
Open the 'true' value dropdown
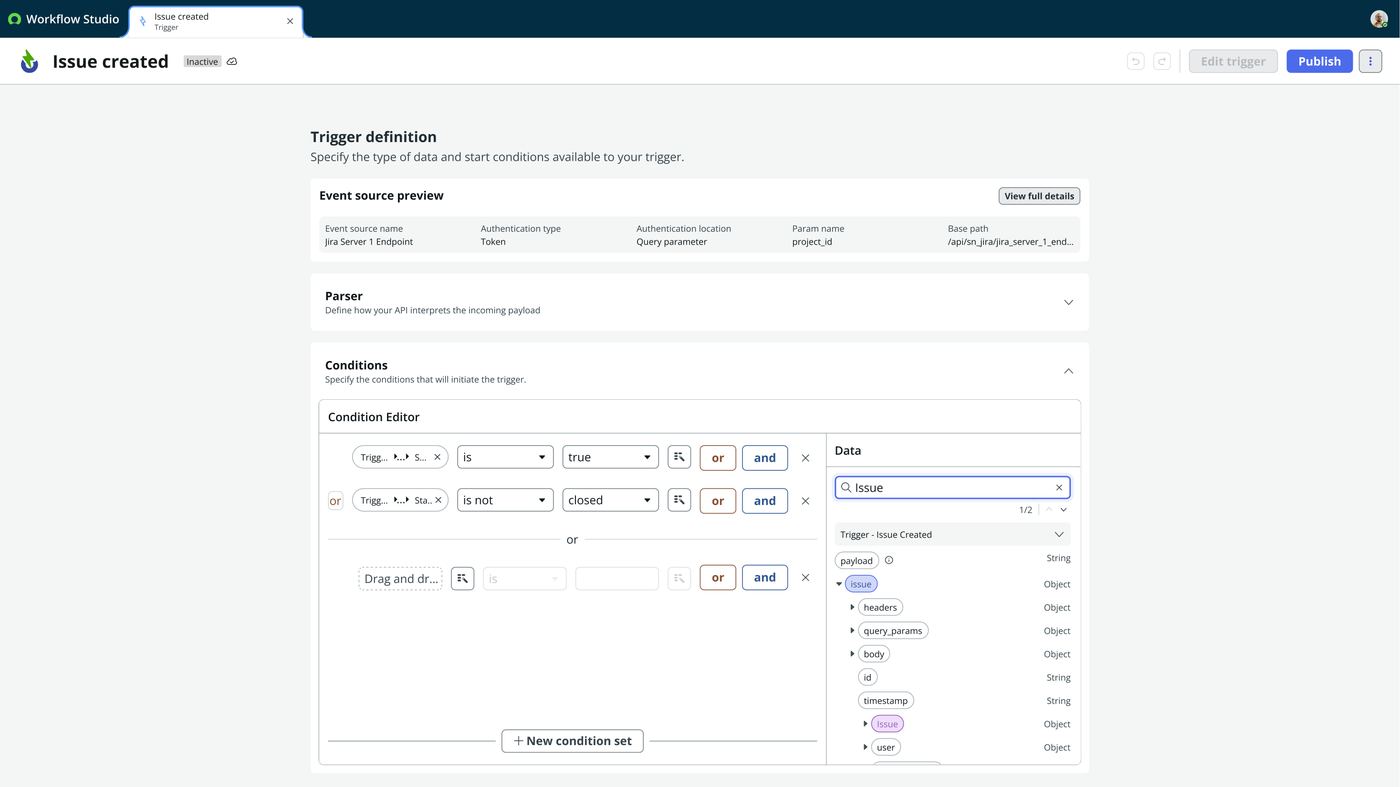[610, 457]
